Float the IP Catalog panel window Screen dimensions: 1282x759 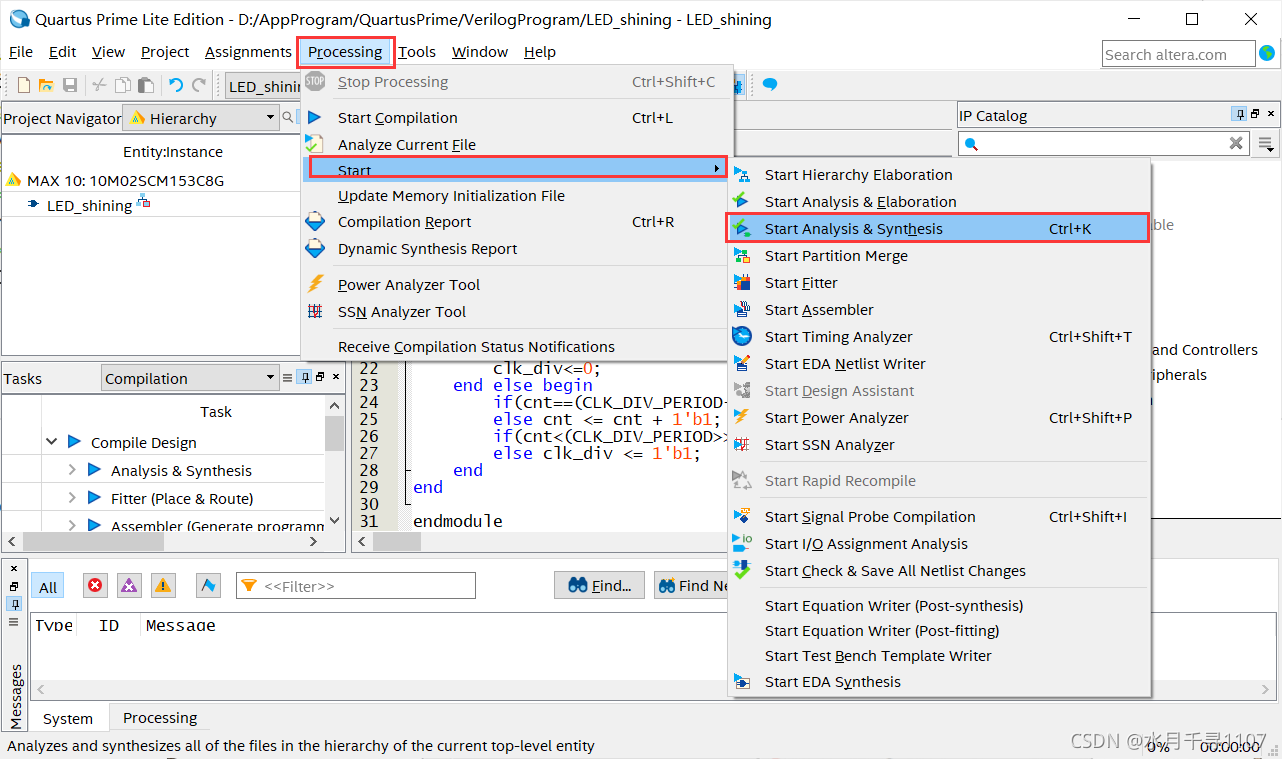(1255, 115)
